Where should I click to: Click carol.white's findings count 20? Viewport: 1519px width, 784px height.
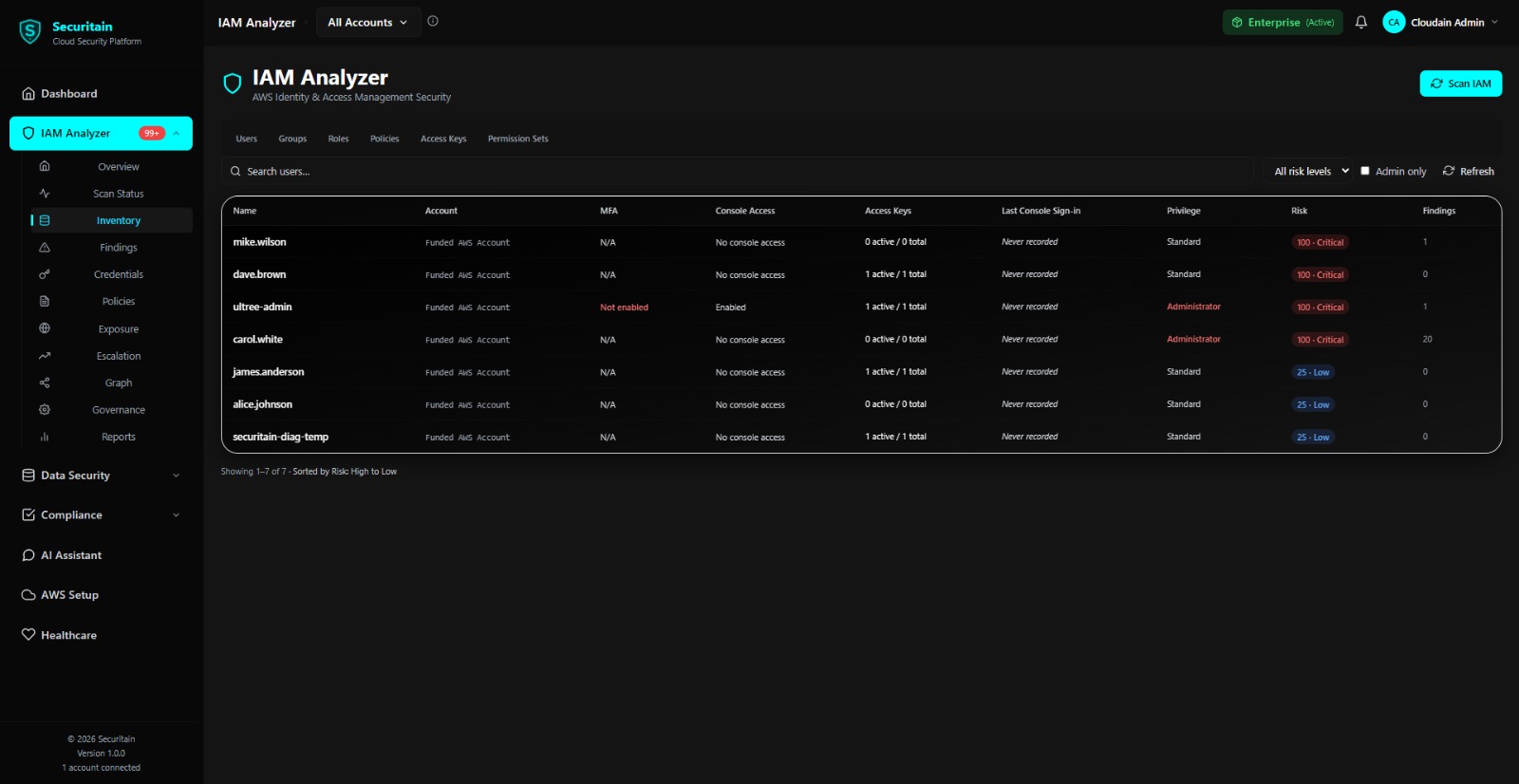click(x=1427, y=339)
